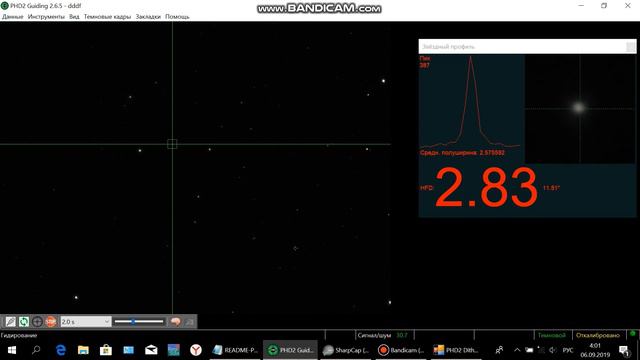
Task: Open the landscape picture app icon in taskbar
Action: coord(173,350)
